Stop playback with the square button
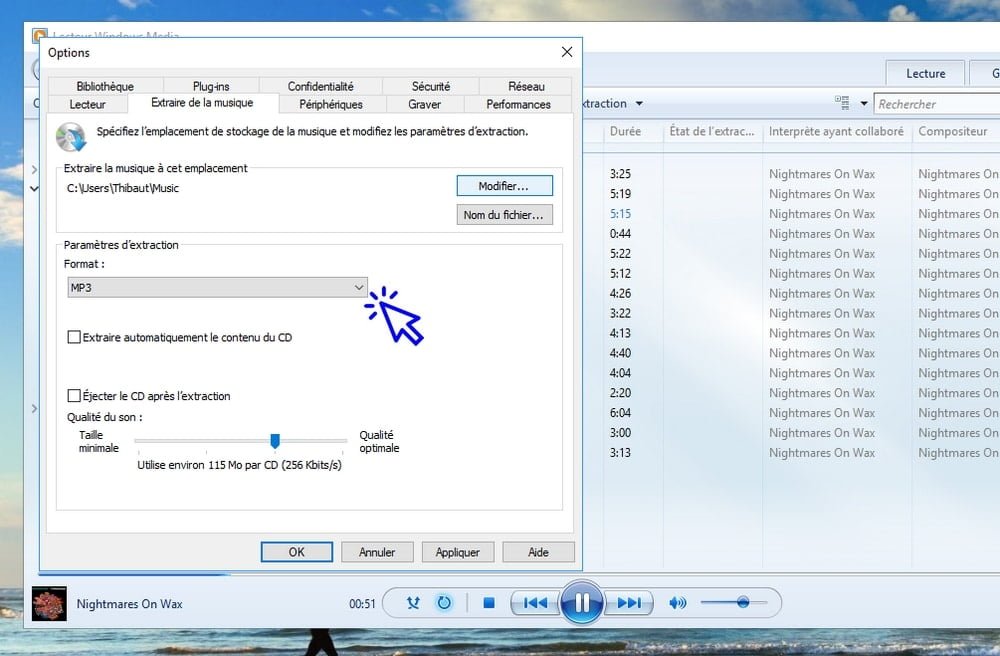This screenshot has width=1000, height=656. coord(489,603)
